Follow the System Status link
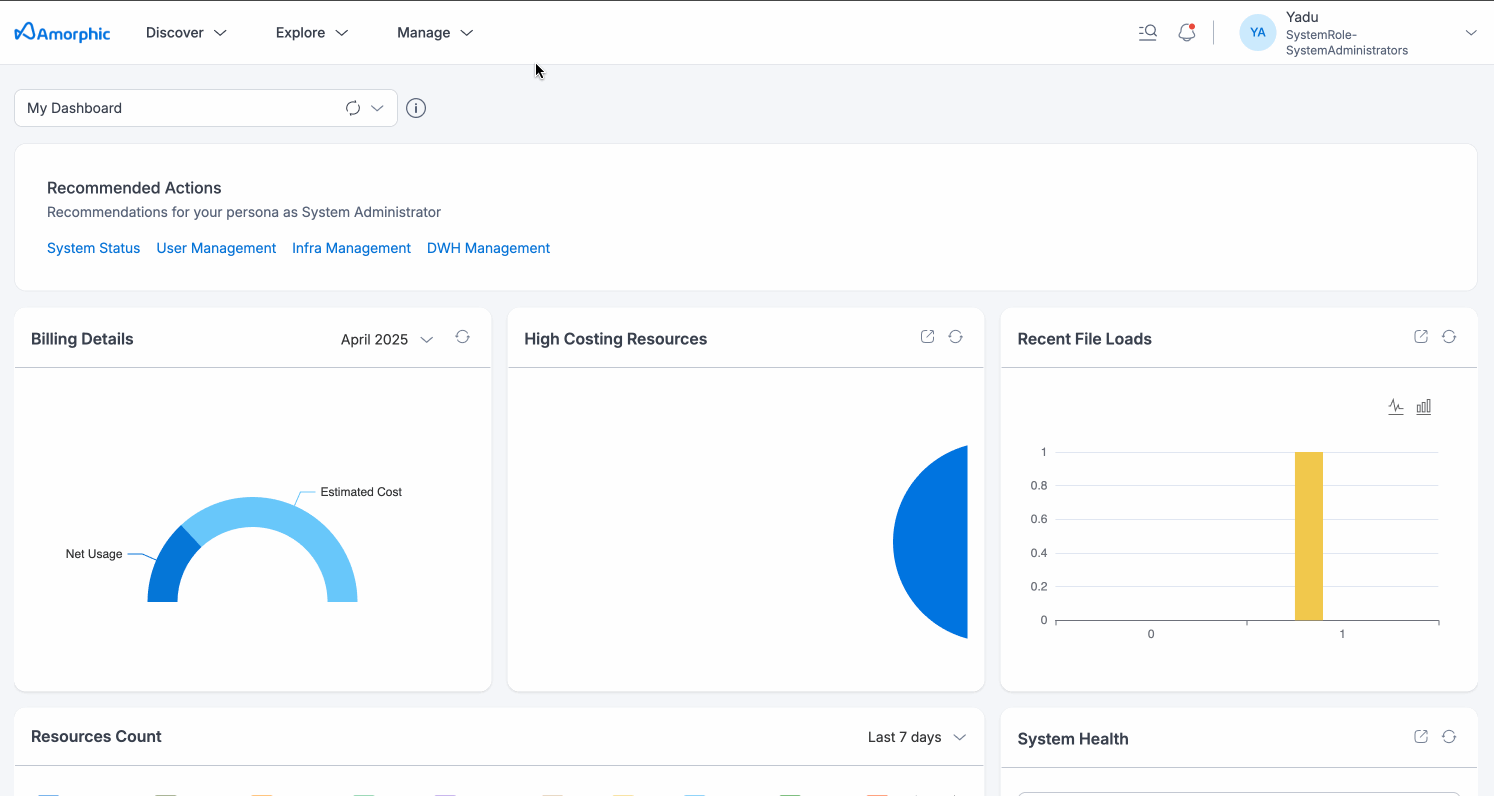1494x796 pixels. [93, 248]
